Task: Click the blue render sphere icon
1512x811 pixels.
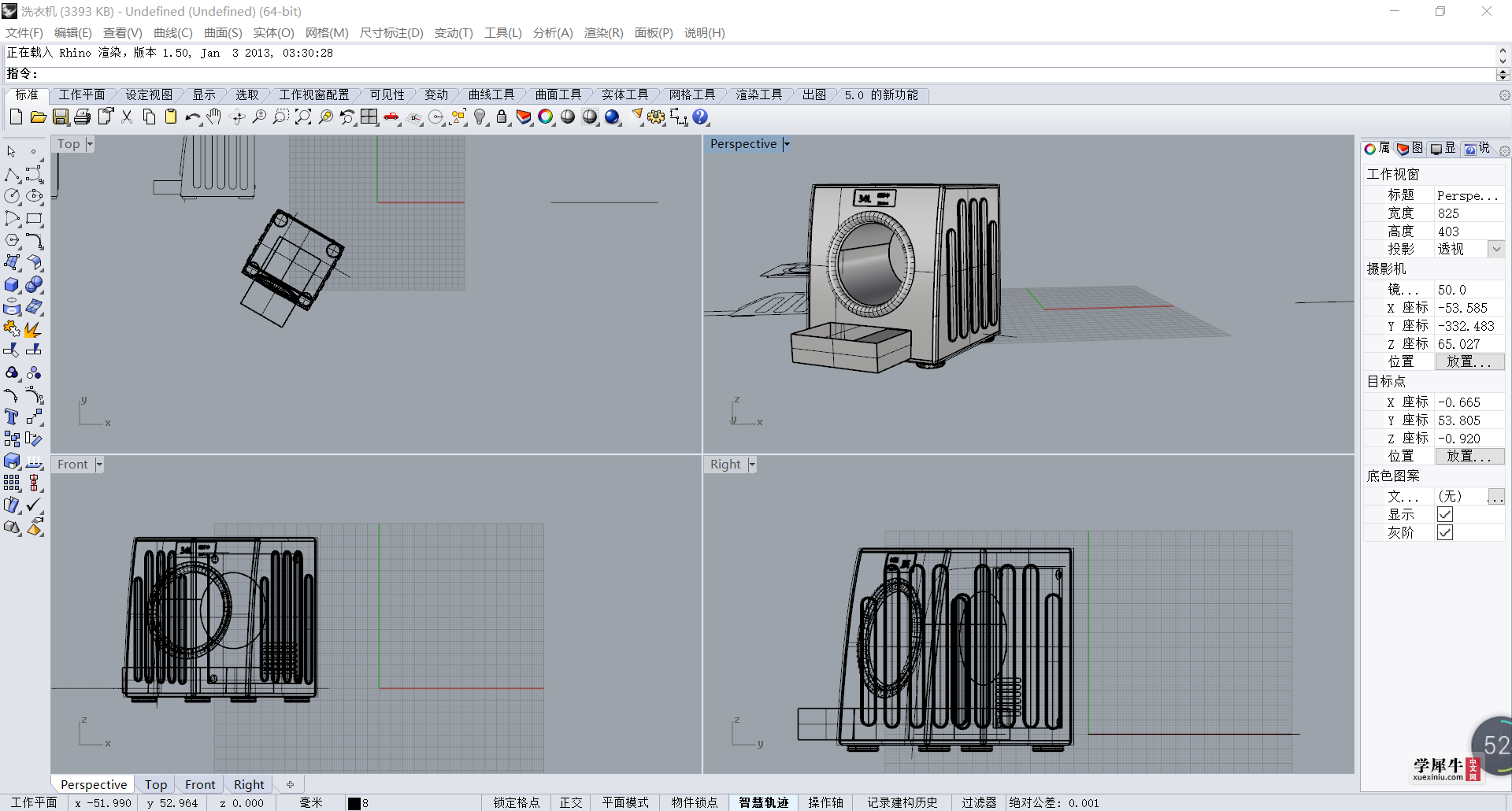Action: point(612,117)
